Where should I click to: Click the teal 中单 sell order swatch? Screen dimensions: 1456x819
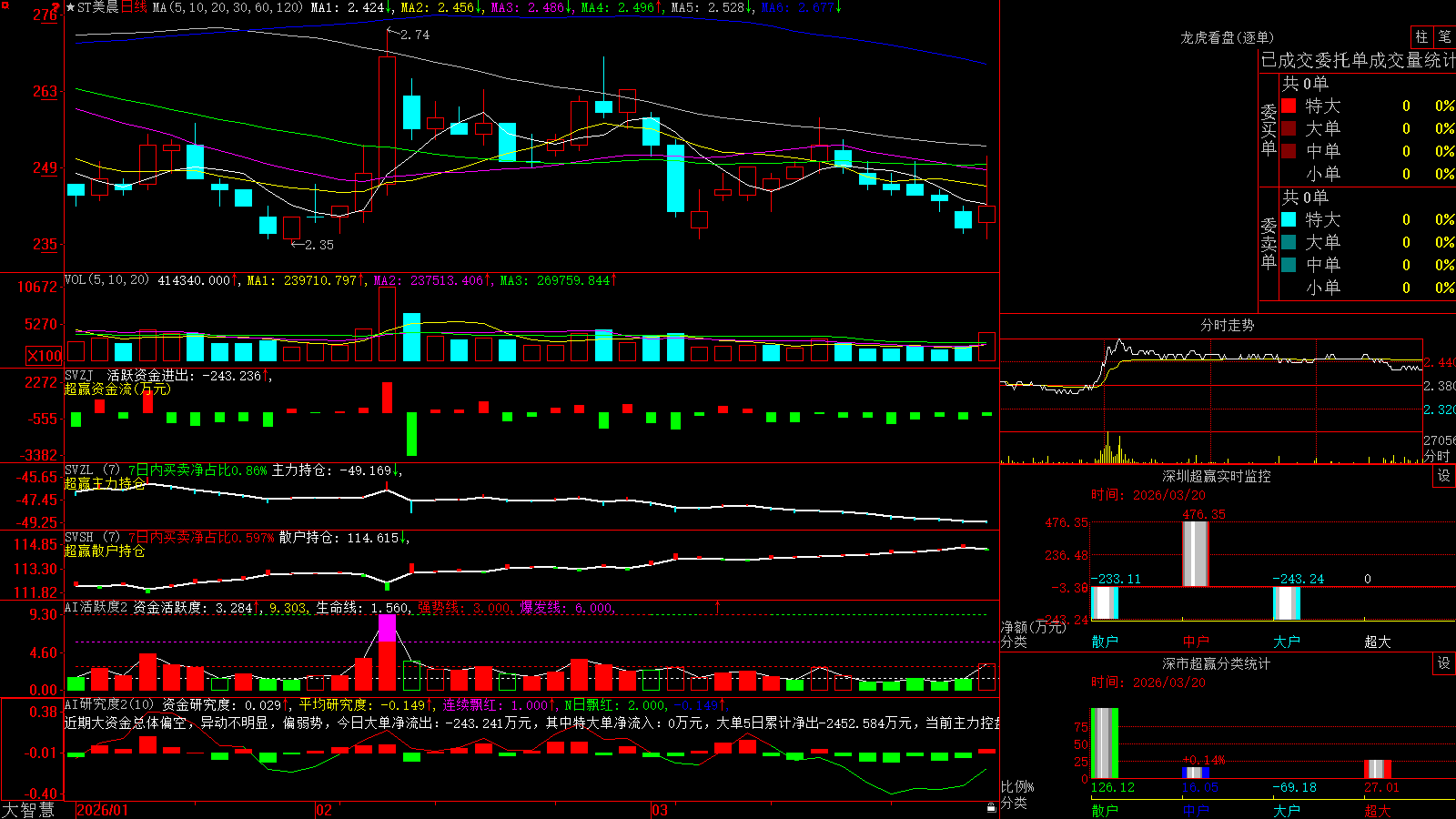click(x=1289, y=265)
